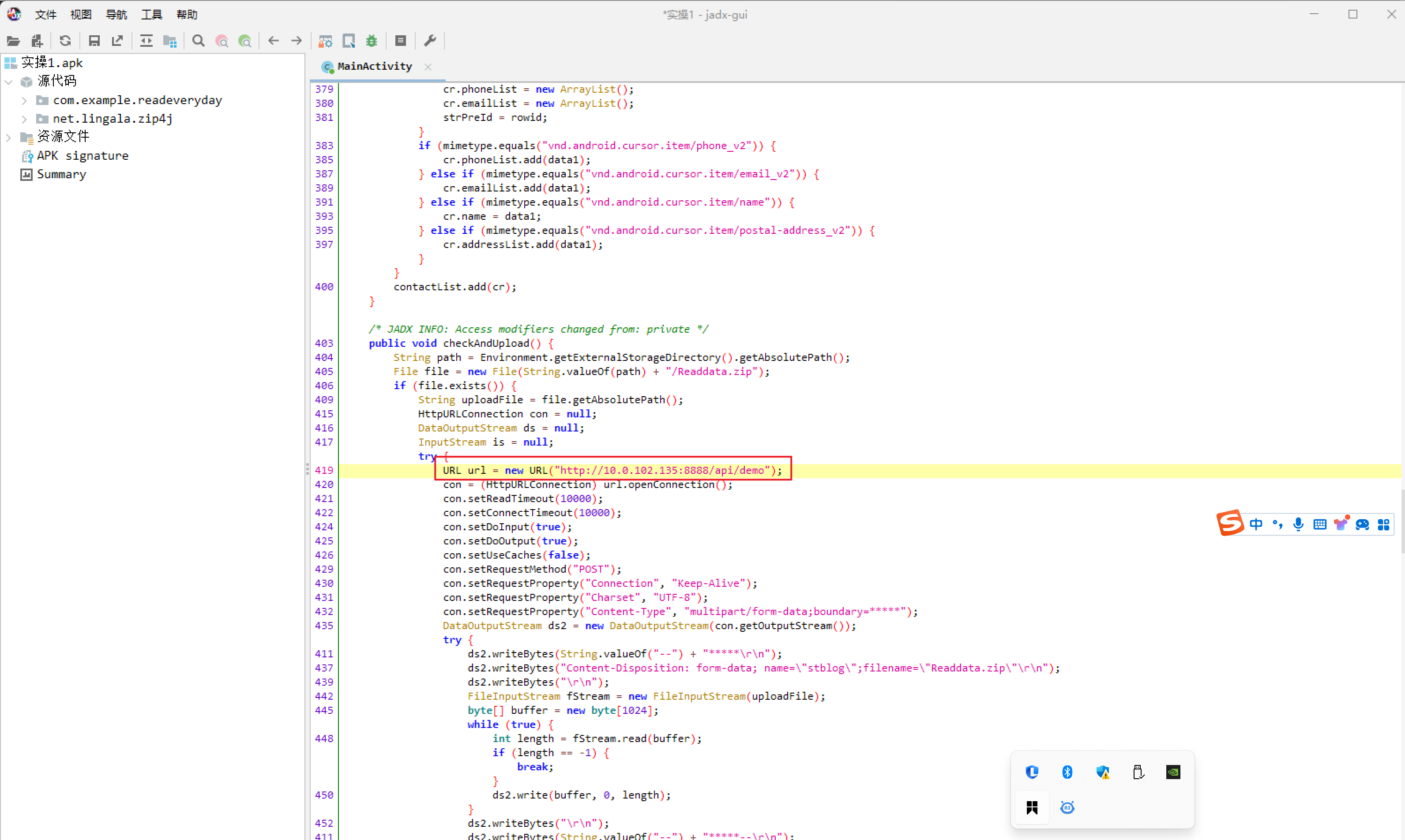Click the "/Readdata.zip" string literal
This screenshot has width=1405, height=840.
pyautogui.click(x=712, y=372)
